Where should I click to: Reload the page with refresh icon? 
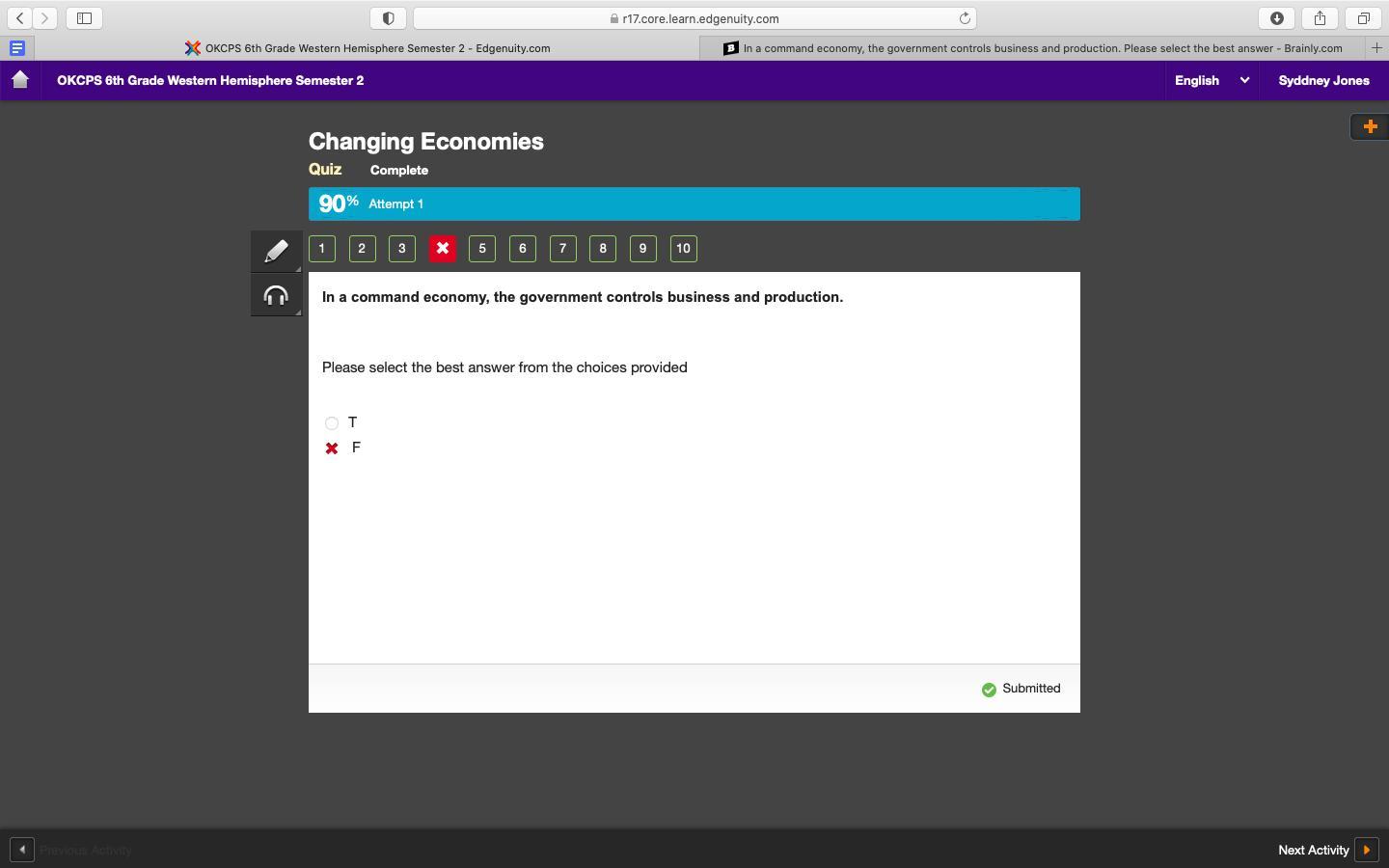point(964,18)
